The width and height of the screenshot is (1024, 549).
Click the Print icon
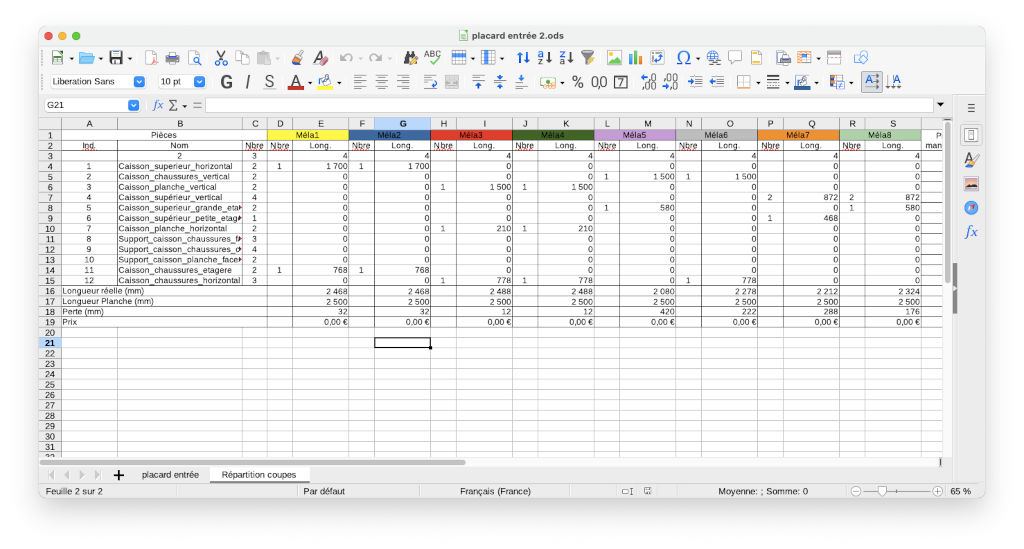point(172,58)
